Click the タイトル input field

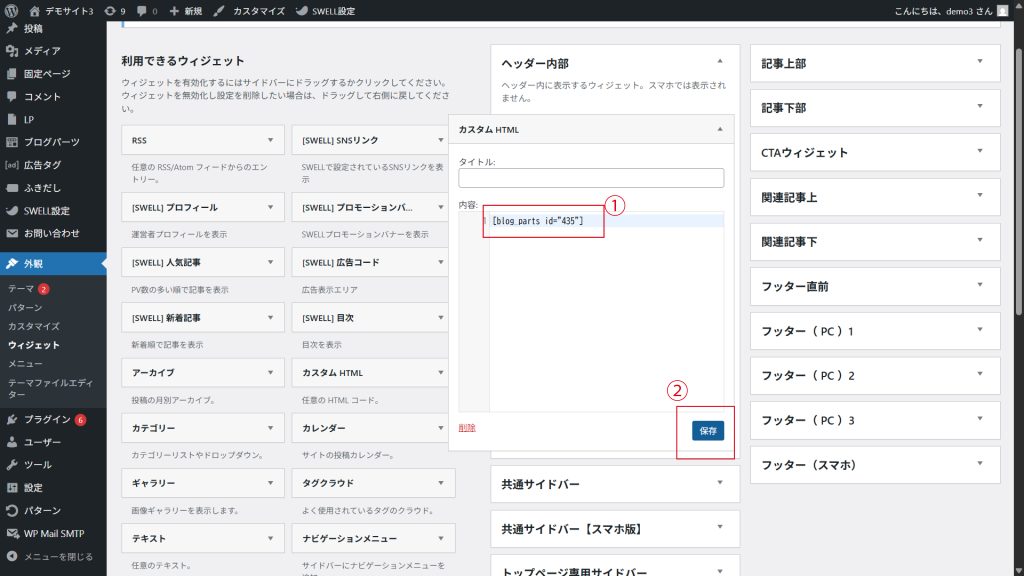tap(591, 178)
